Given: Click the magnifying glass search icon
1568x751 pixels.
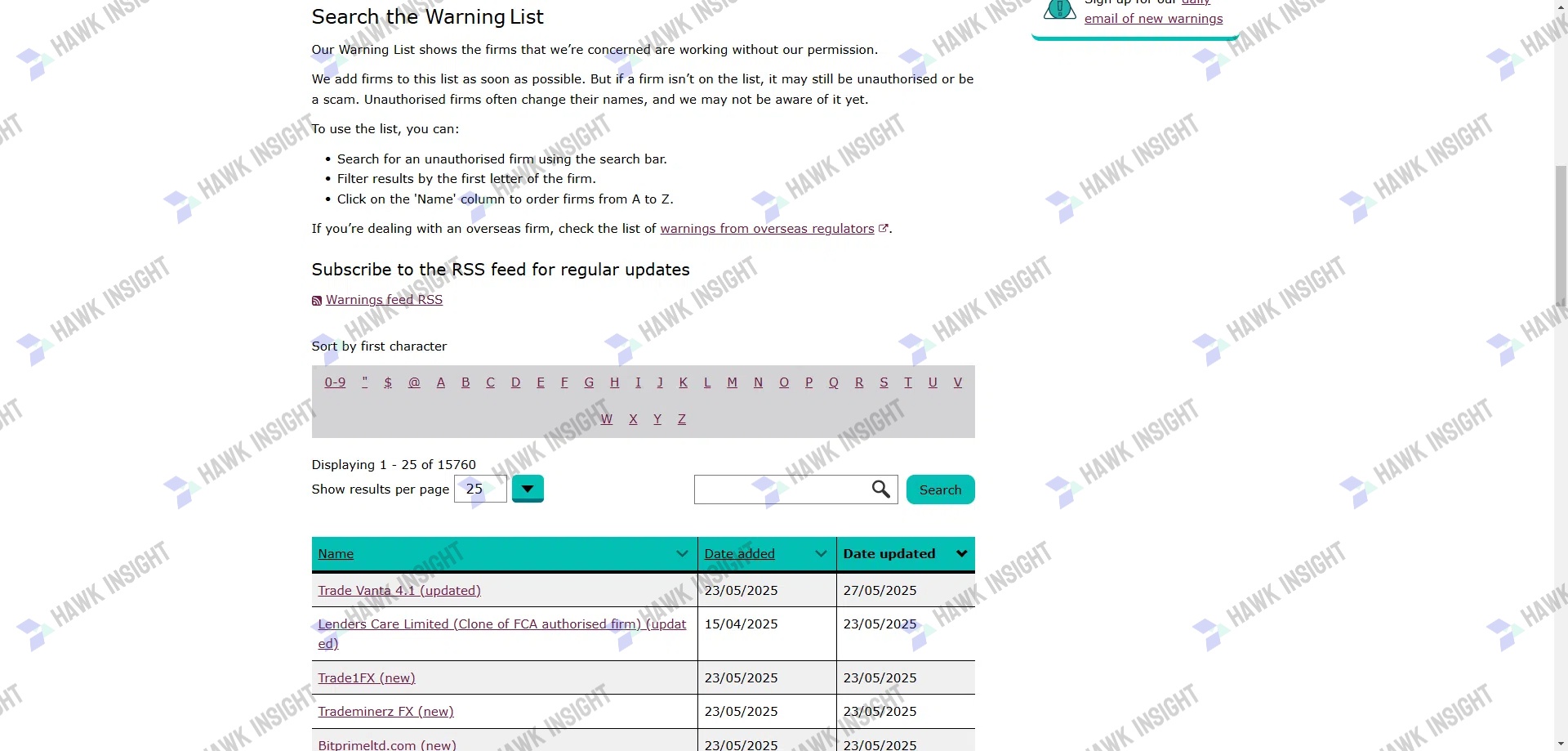Looking at the screenshot, I should [x=880, y=489].
